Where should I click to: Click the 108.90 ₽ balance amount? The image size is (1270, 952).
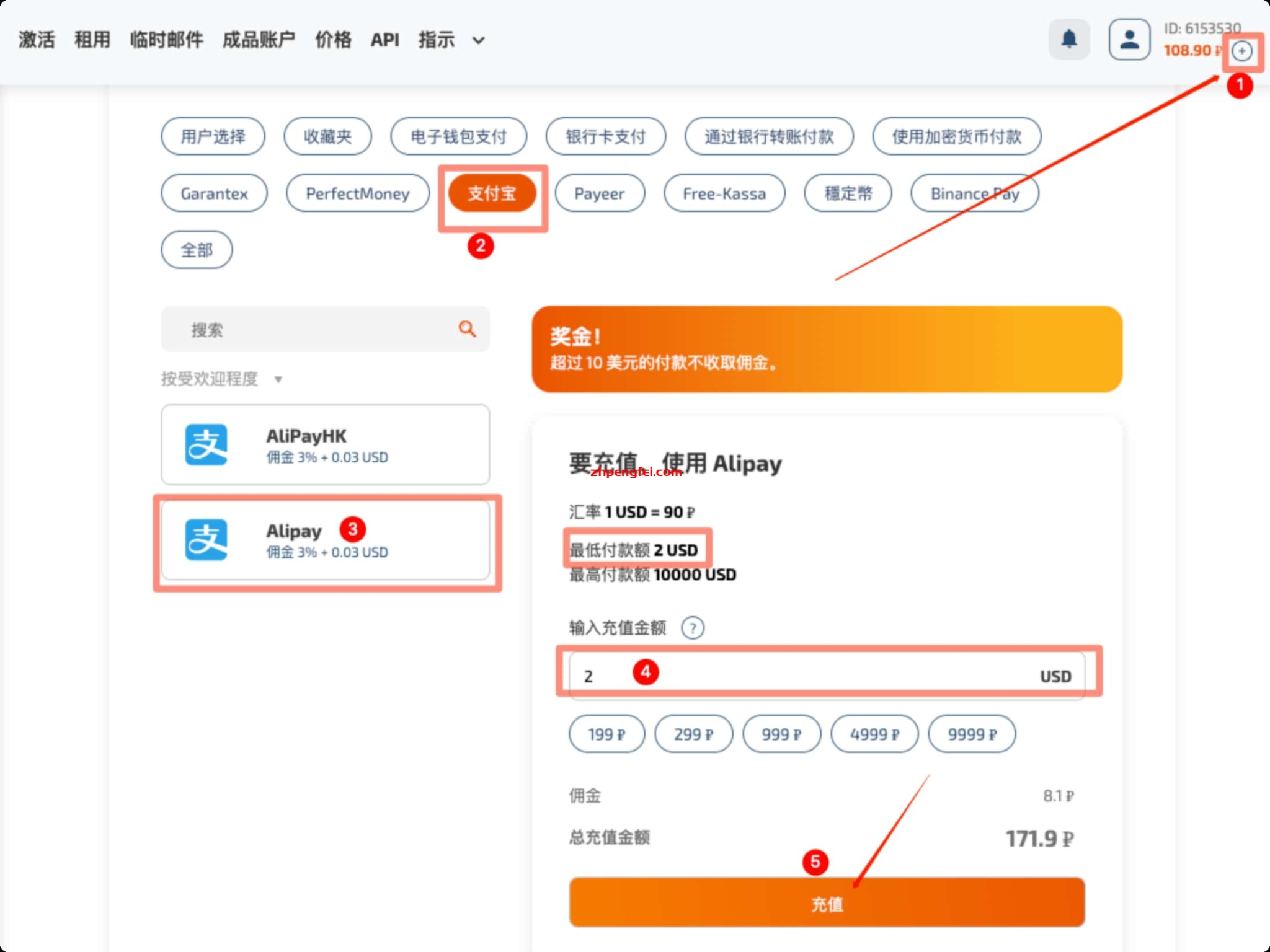[1192, 51]
